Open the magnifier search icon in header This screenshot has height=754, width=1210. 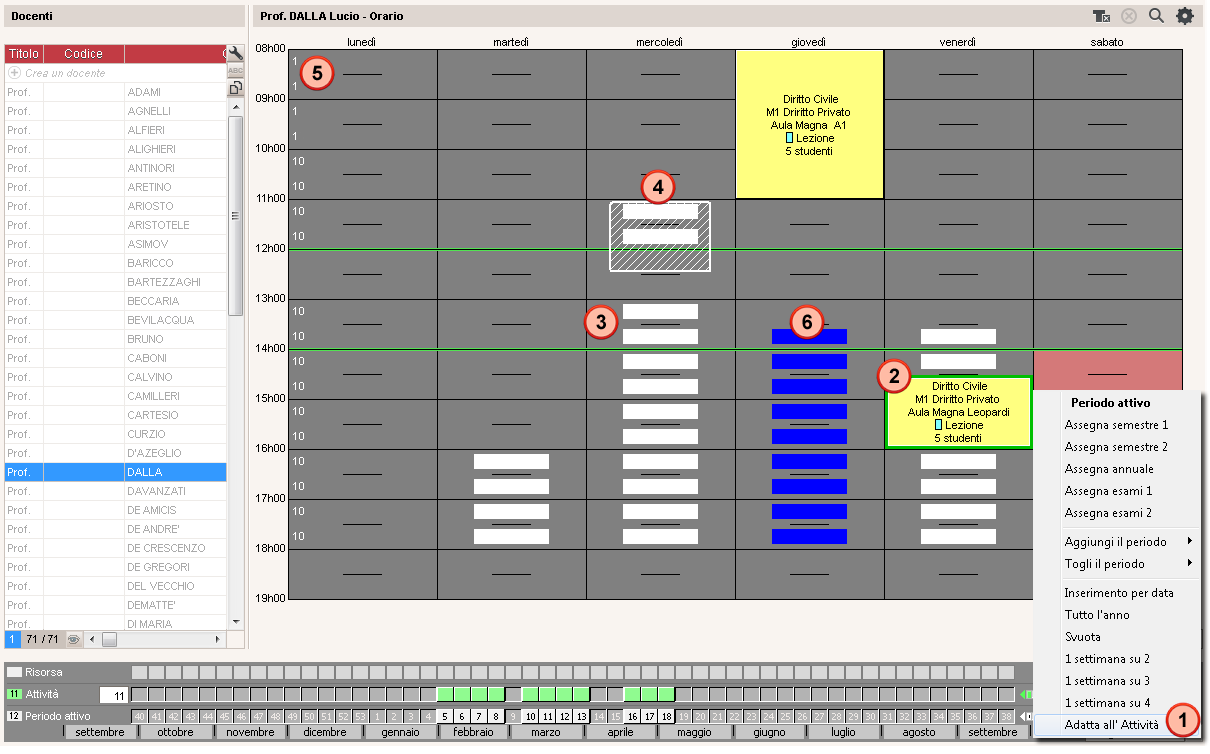(x=1157, y=16)
